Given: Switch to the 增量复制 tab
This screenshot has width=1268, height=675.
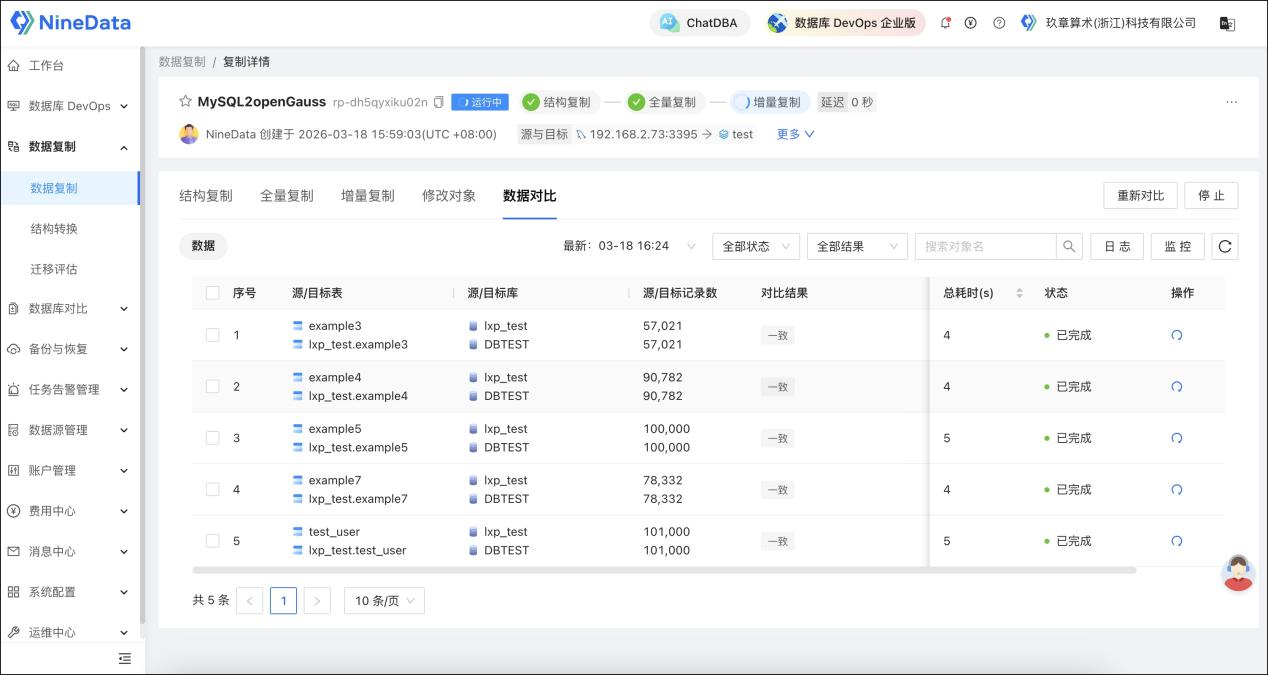Looking at the screenshot, I should pyautogui.click(x=368, y=196).
